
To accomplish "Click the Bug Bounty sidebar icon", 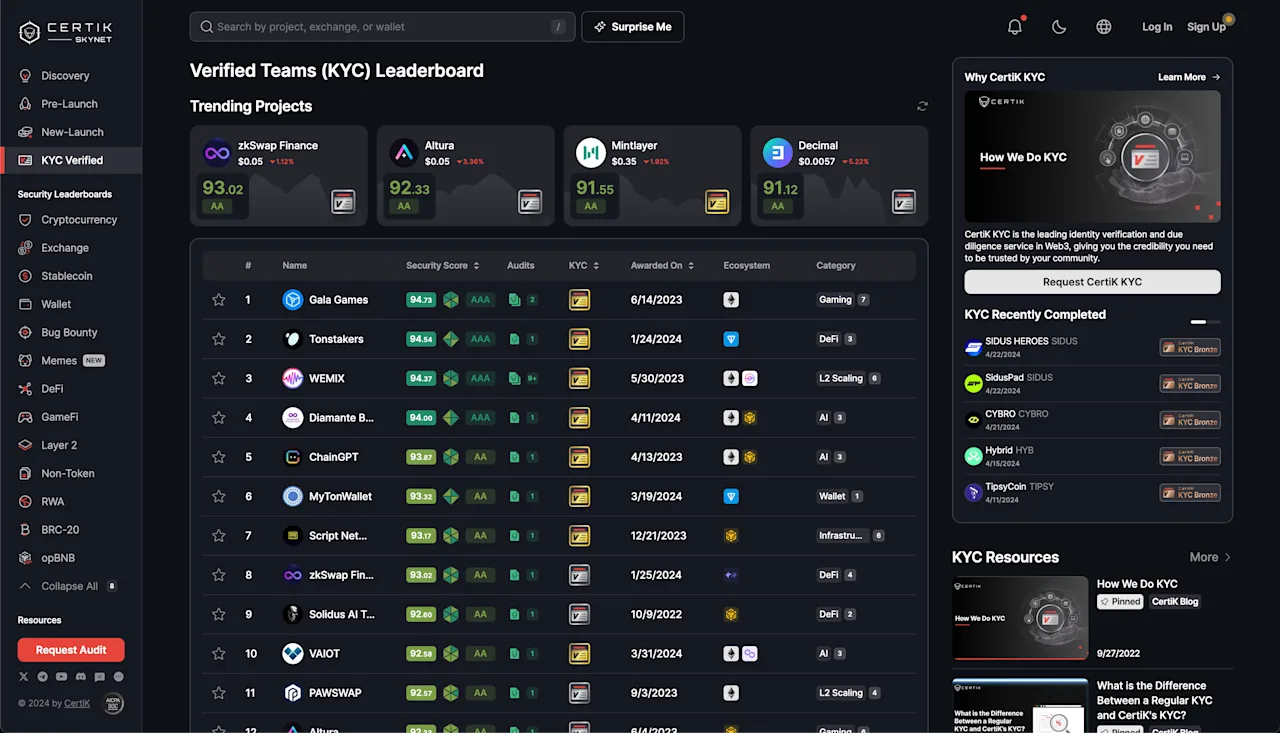I will click(25, 332).
